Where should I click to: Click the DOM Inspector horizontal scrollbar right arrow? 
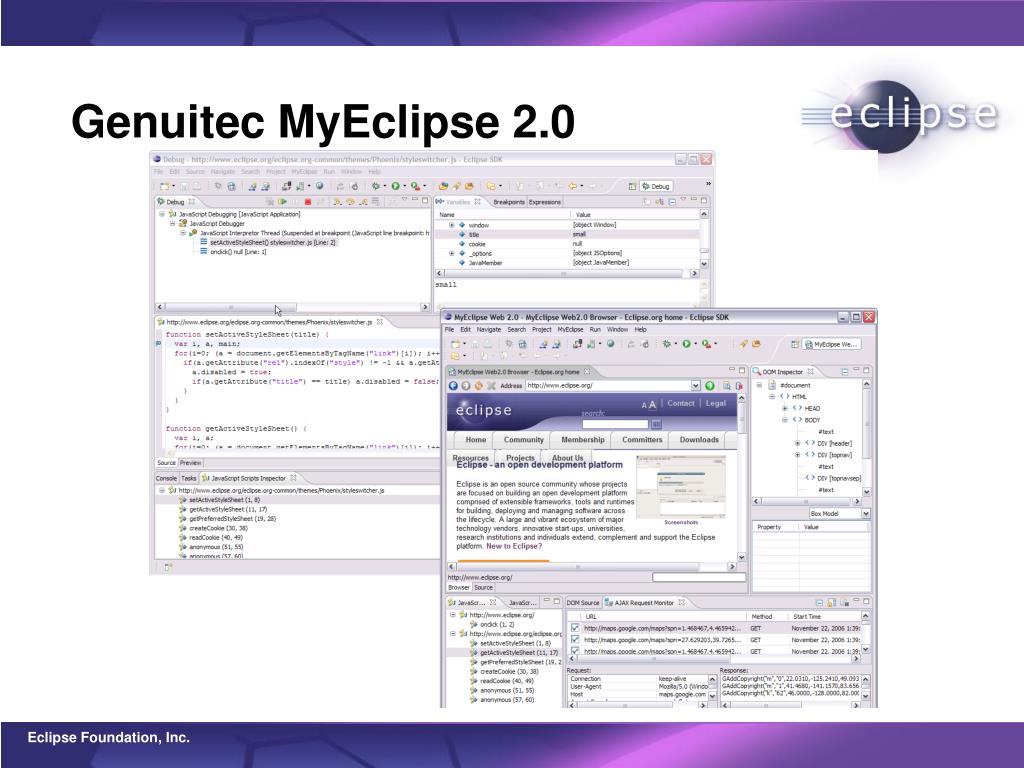[857, 502]
